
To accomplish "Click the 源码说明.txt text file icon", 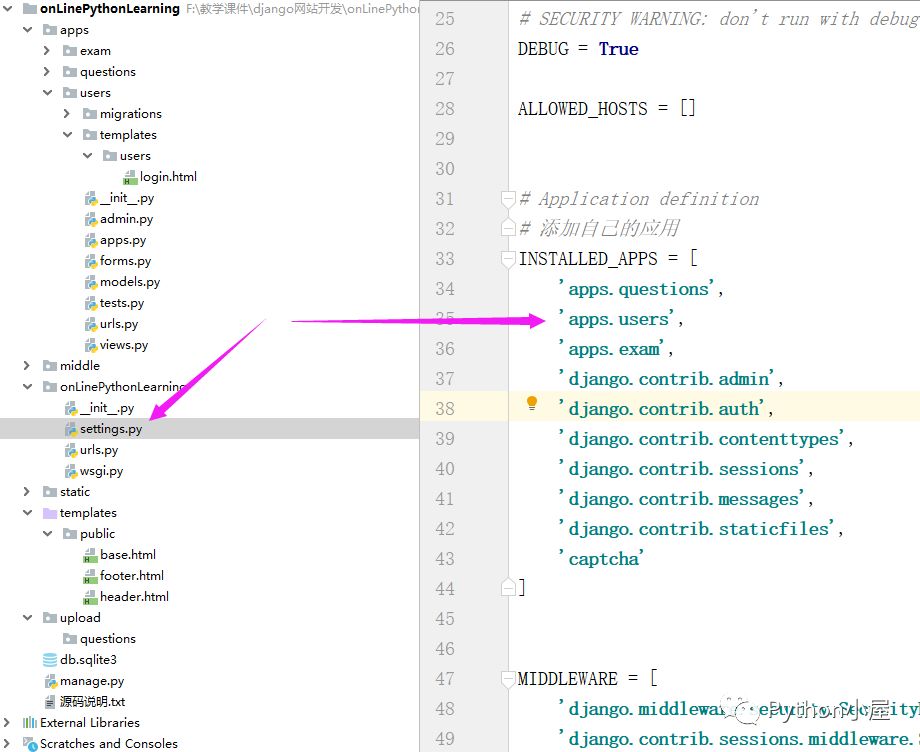I will point(50,702).
